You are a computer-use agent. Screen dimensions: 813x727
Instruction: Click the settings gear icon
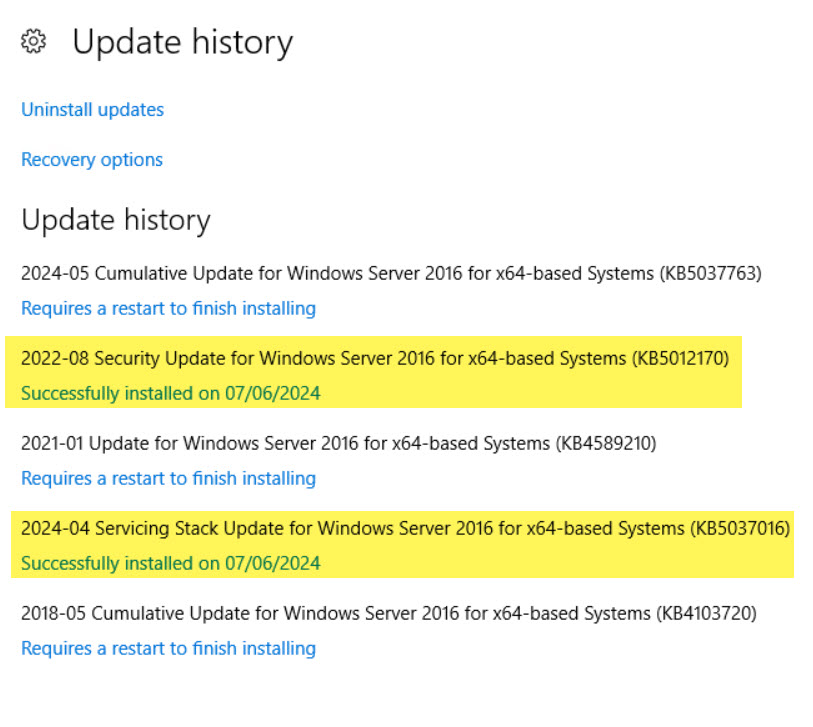coord(34,42)
